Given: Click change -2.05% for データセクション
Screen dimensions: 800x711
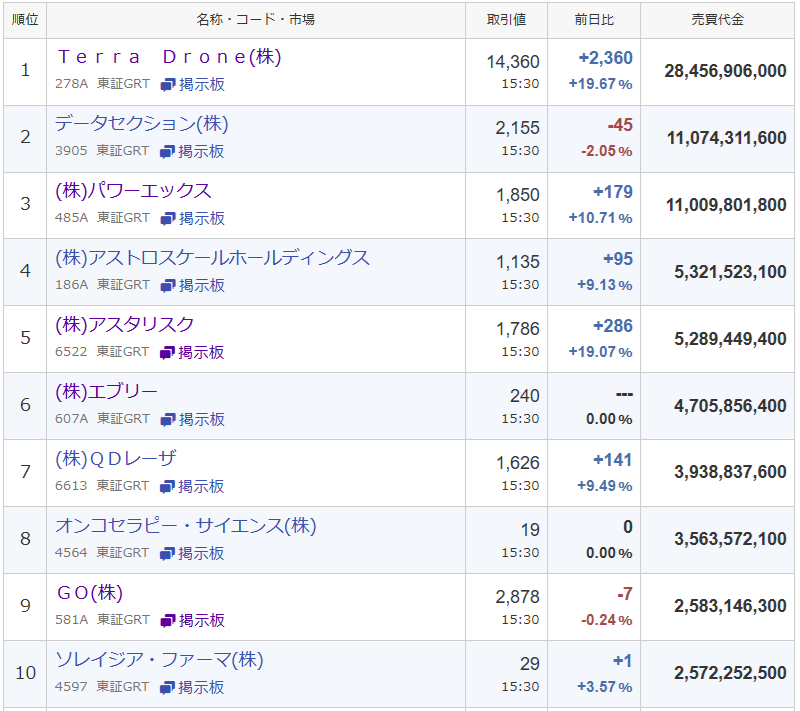Looking at the screenshot, I should pos(607,151).
